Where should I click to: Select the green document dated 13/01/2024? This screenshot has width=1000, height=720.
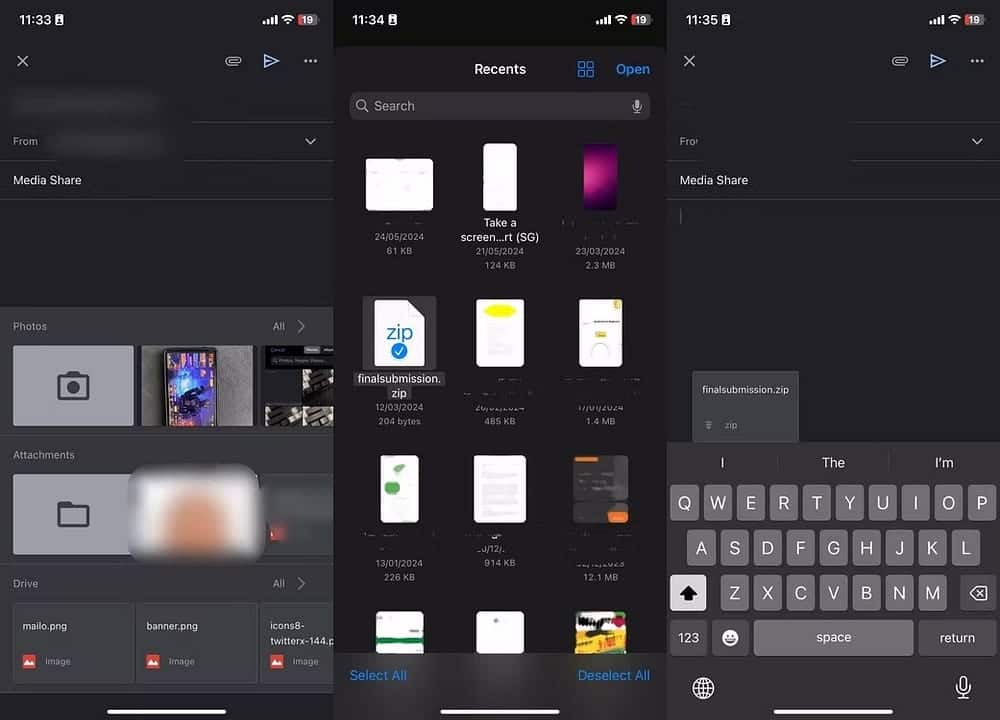[x=399, y=489]
